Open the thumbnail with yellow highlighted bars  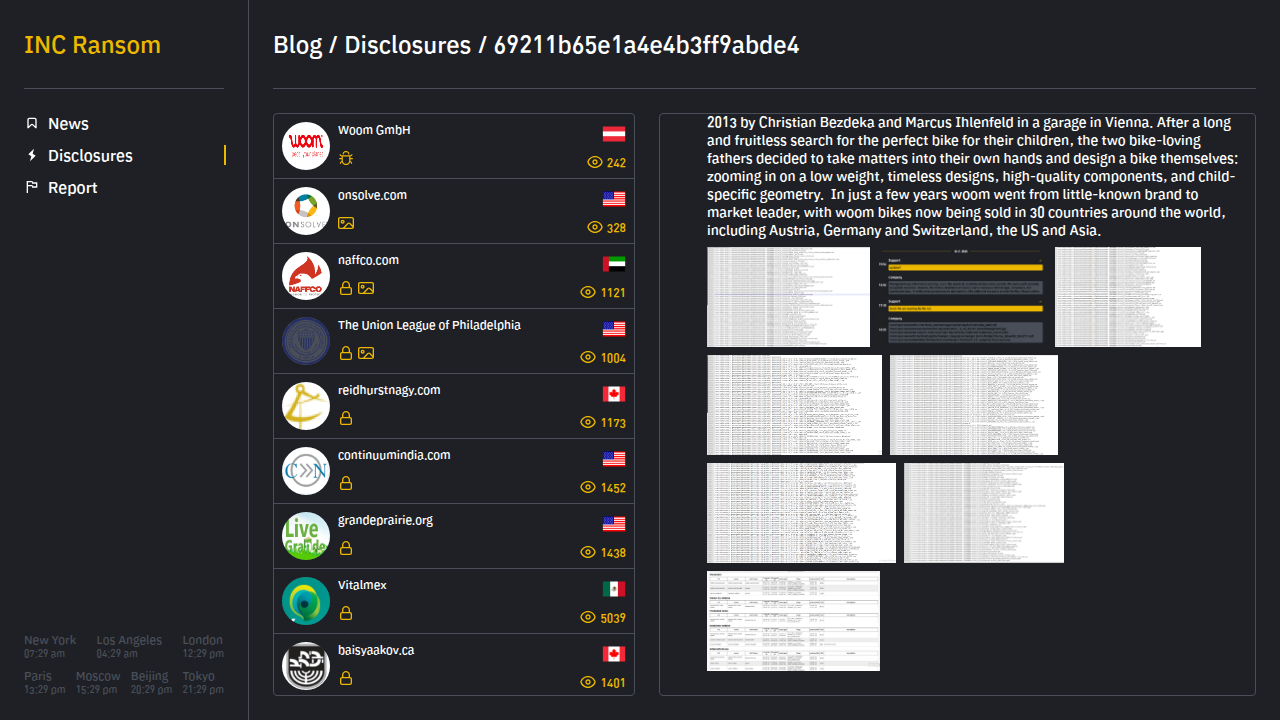point(962,297)
